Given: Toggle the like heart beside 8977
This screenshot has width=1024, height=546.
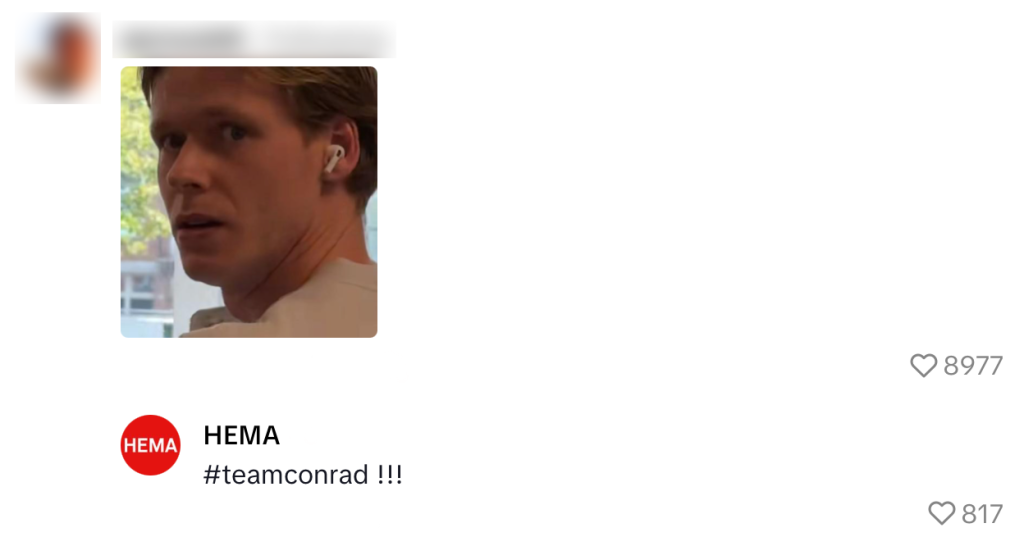Looking at the screenshot, I should [x=923, y=366].
